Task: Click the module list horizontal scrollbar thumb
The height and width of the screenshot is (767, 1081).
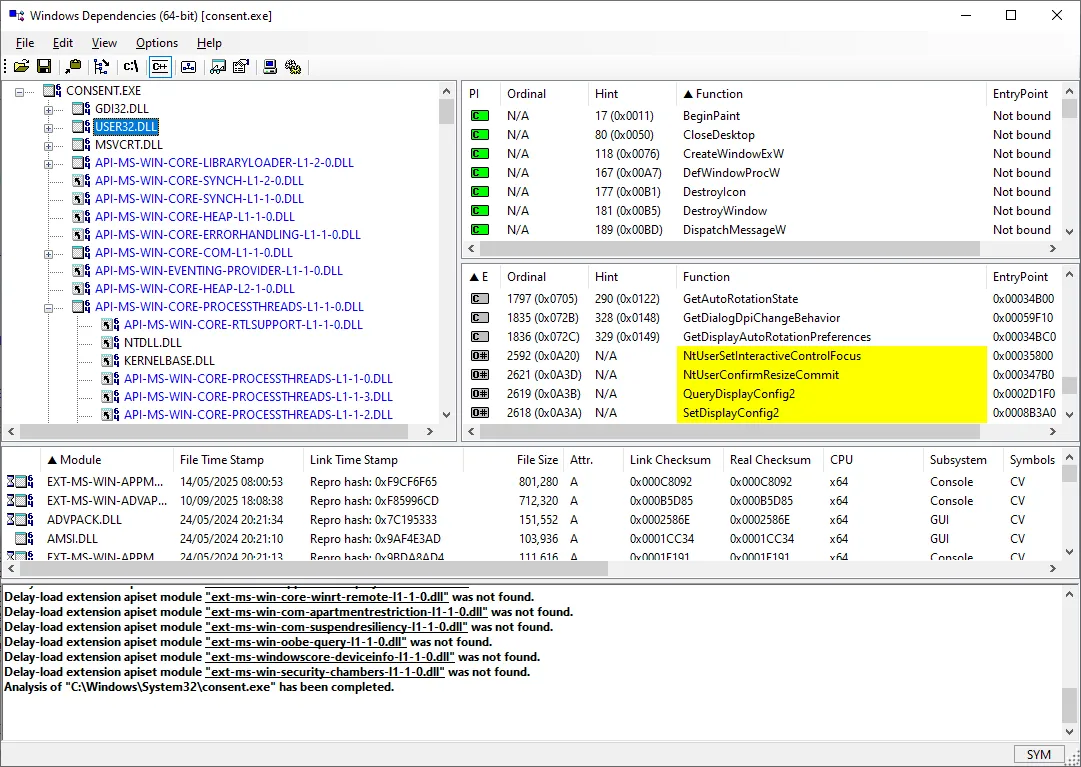Action: coord(314,569)
